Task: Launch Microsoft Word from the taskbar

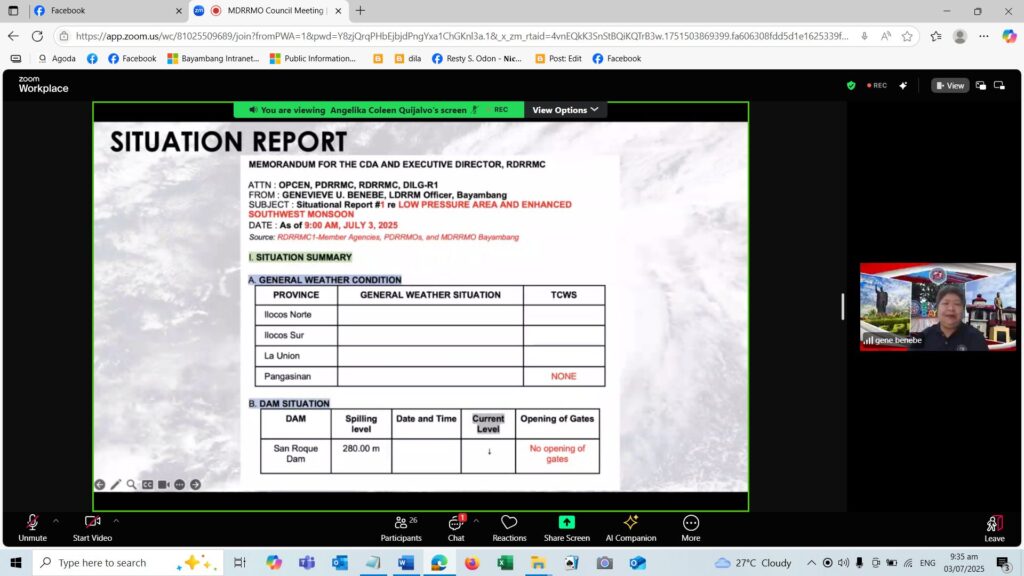Action: point(406,562)
